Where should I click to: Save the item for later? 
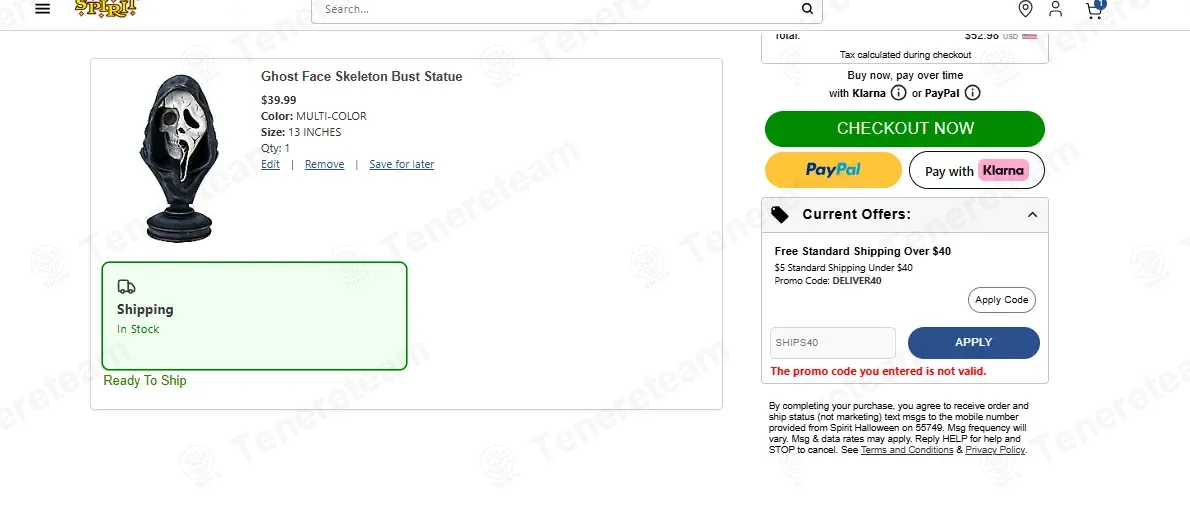point(401,164)
